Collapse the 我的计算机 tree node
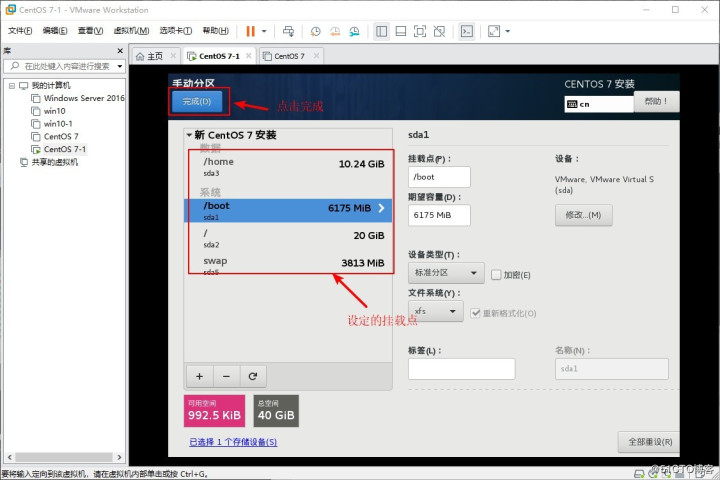 click(x=12, y=85)
